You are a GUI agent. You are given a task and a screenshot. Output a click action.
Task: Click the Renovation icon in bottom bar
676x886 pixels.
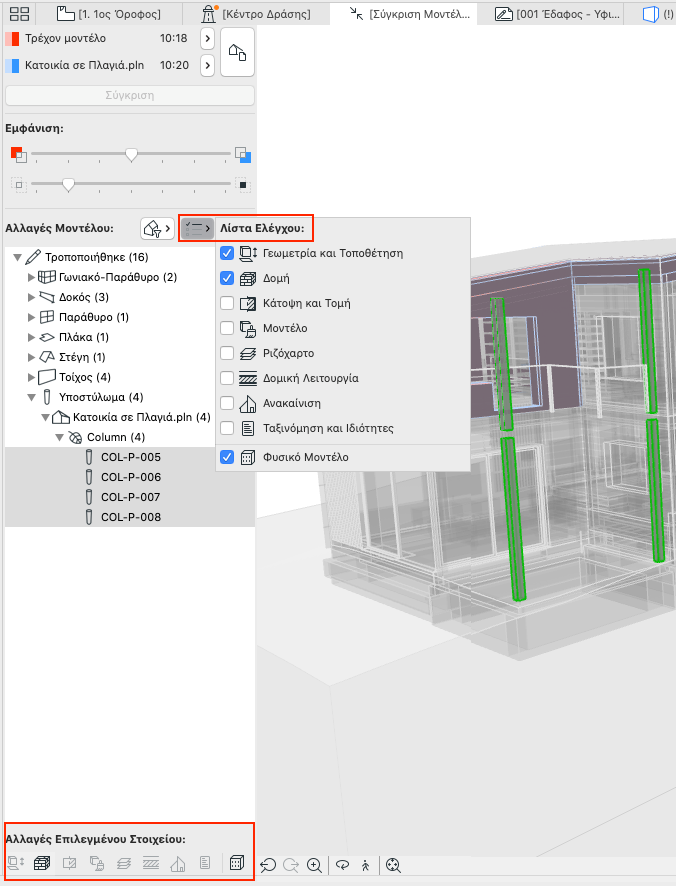(178, 862)
